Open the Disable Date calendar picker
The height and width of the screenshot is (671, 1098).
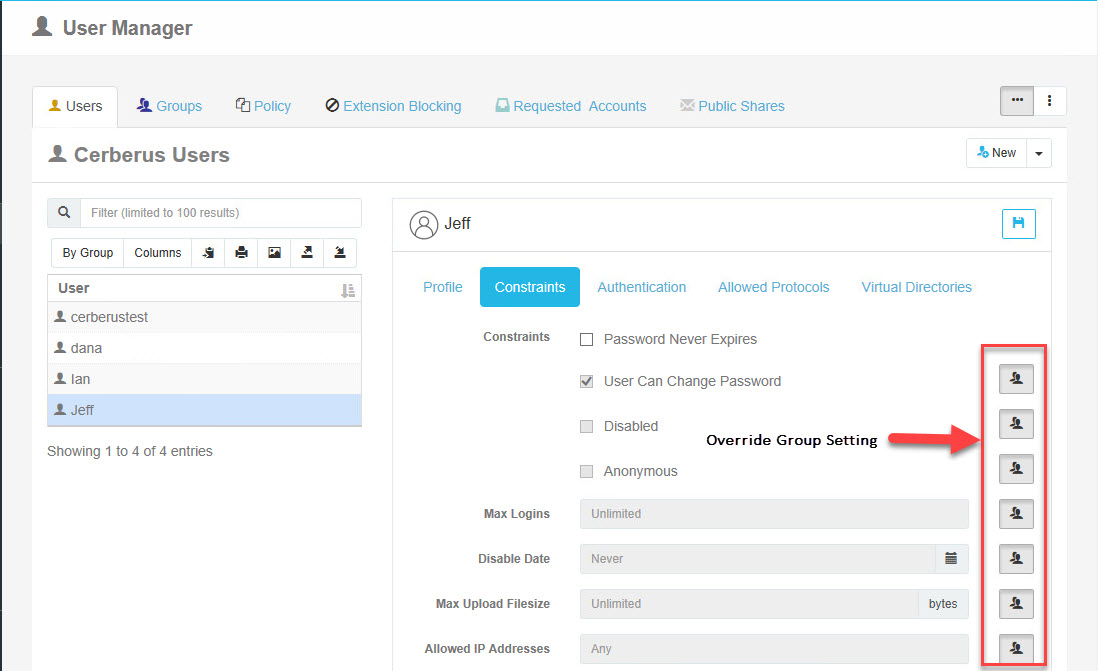(951, 559)
